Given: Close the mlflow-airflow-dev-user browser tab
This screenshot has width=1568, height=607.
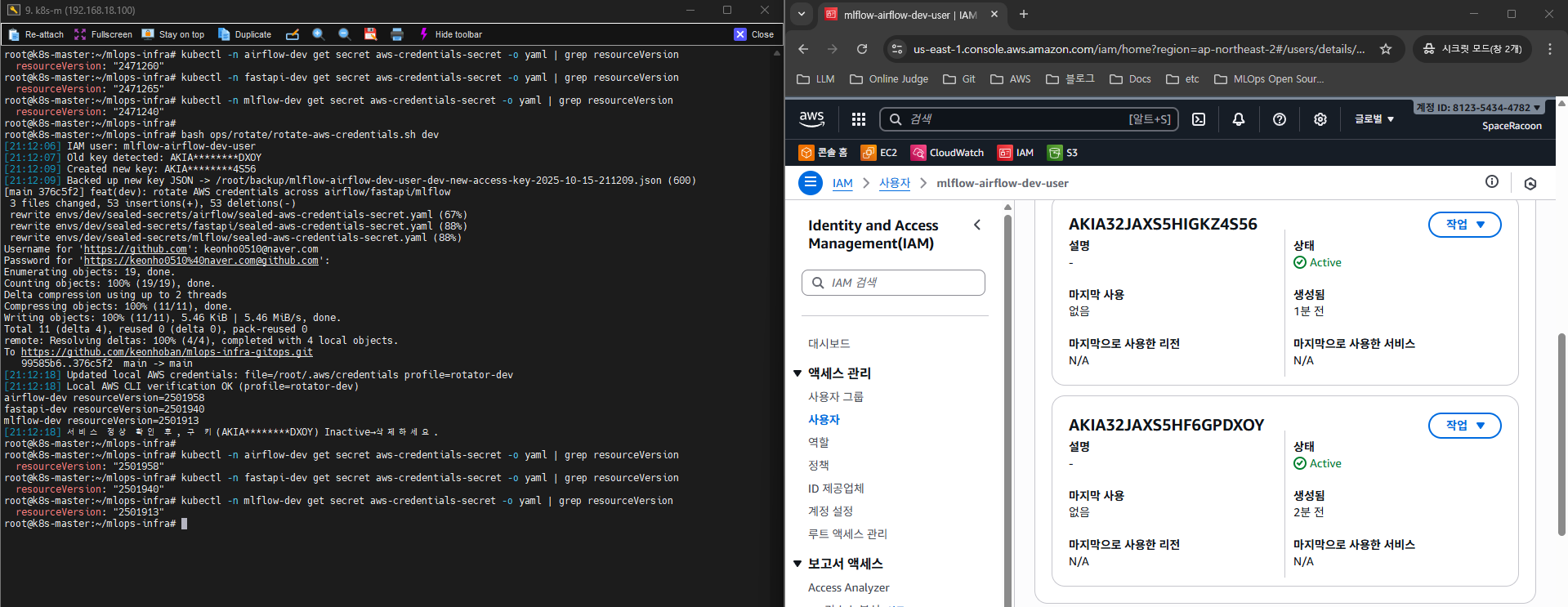Looking at the screenshot, I should (x=994, y=15).
